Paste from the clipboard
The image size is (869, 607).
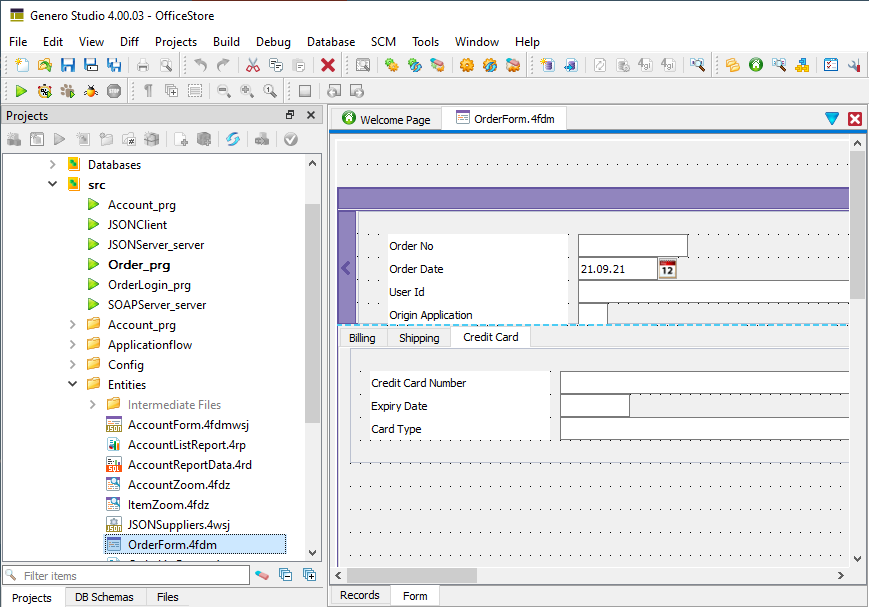[299, 64]
